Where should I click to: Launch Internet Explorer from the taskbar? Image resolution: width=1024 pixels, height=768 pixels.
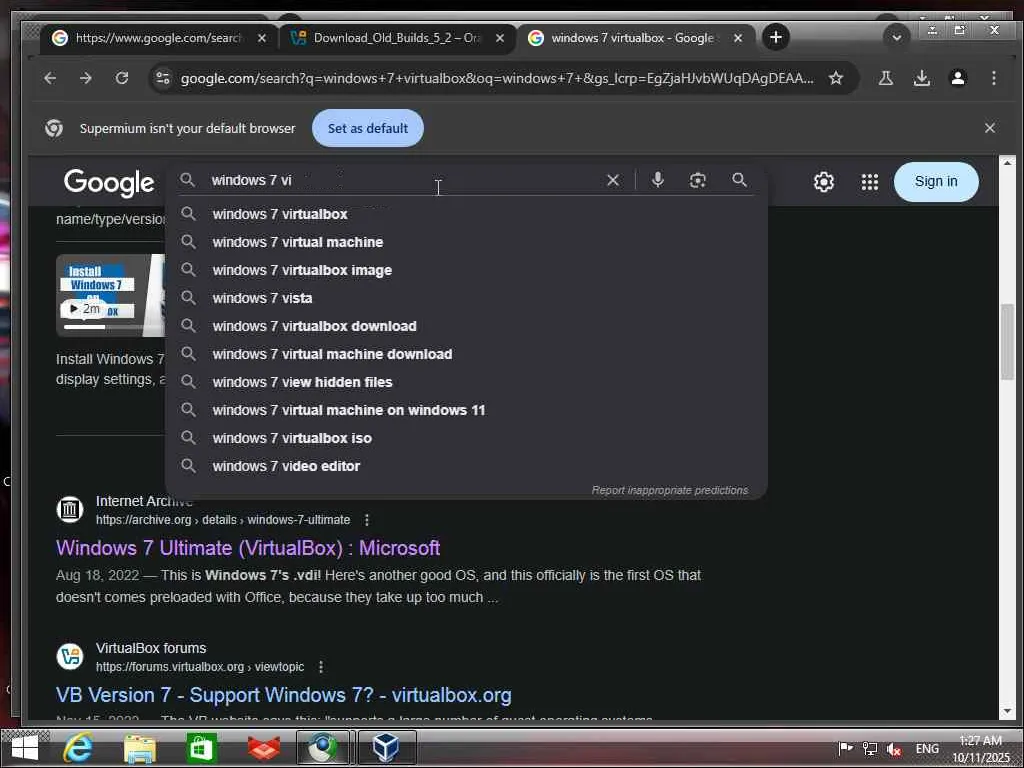click(78, 748)
